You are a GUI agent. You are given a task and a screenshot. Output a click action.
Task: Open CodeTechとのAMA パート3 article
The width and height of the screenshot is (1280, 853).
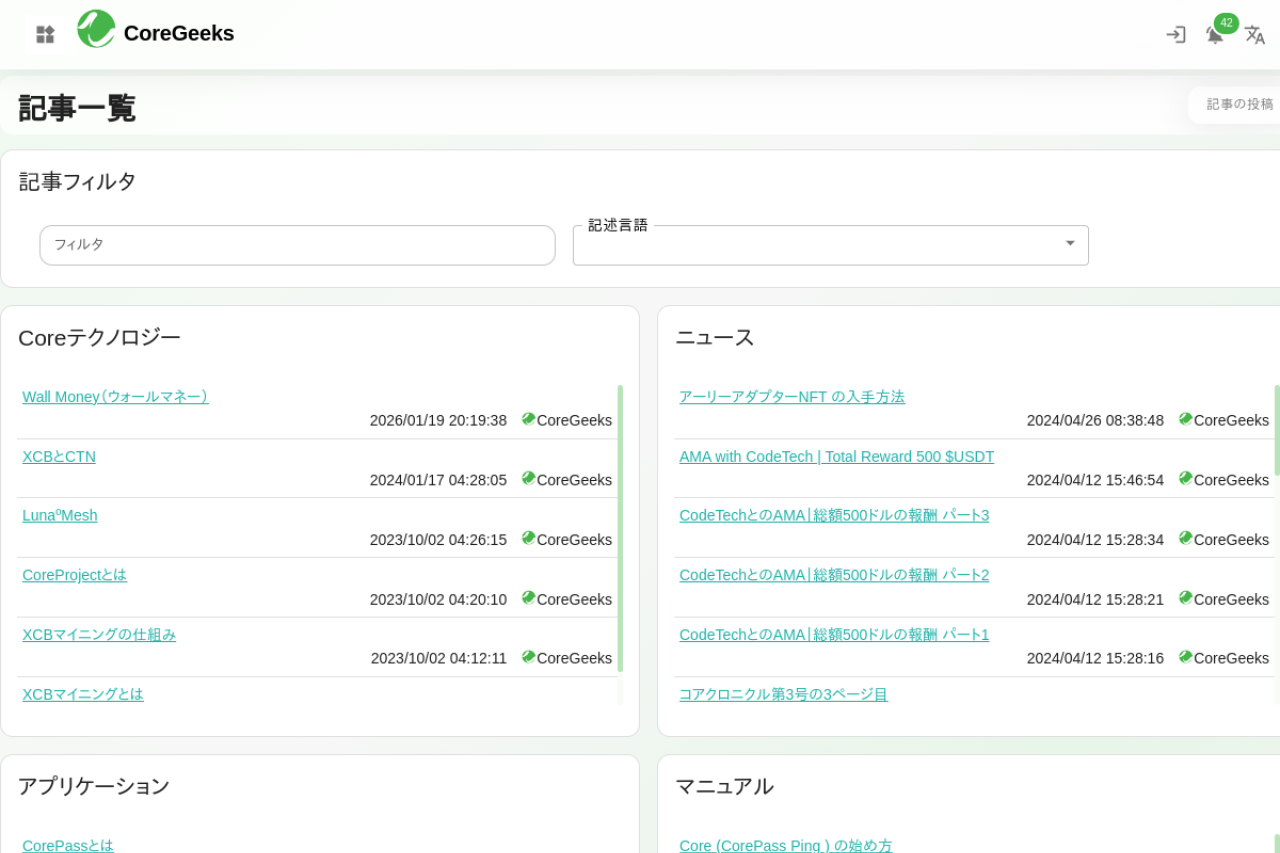[834, 516]
